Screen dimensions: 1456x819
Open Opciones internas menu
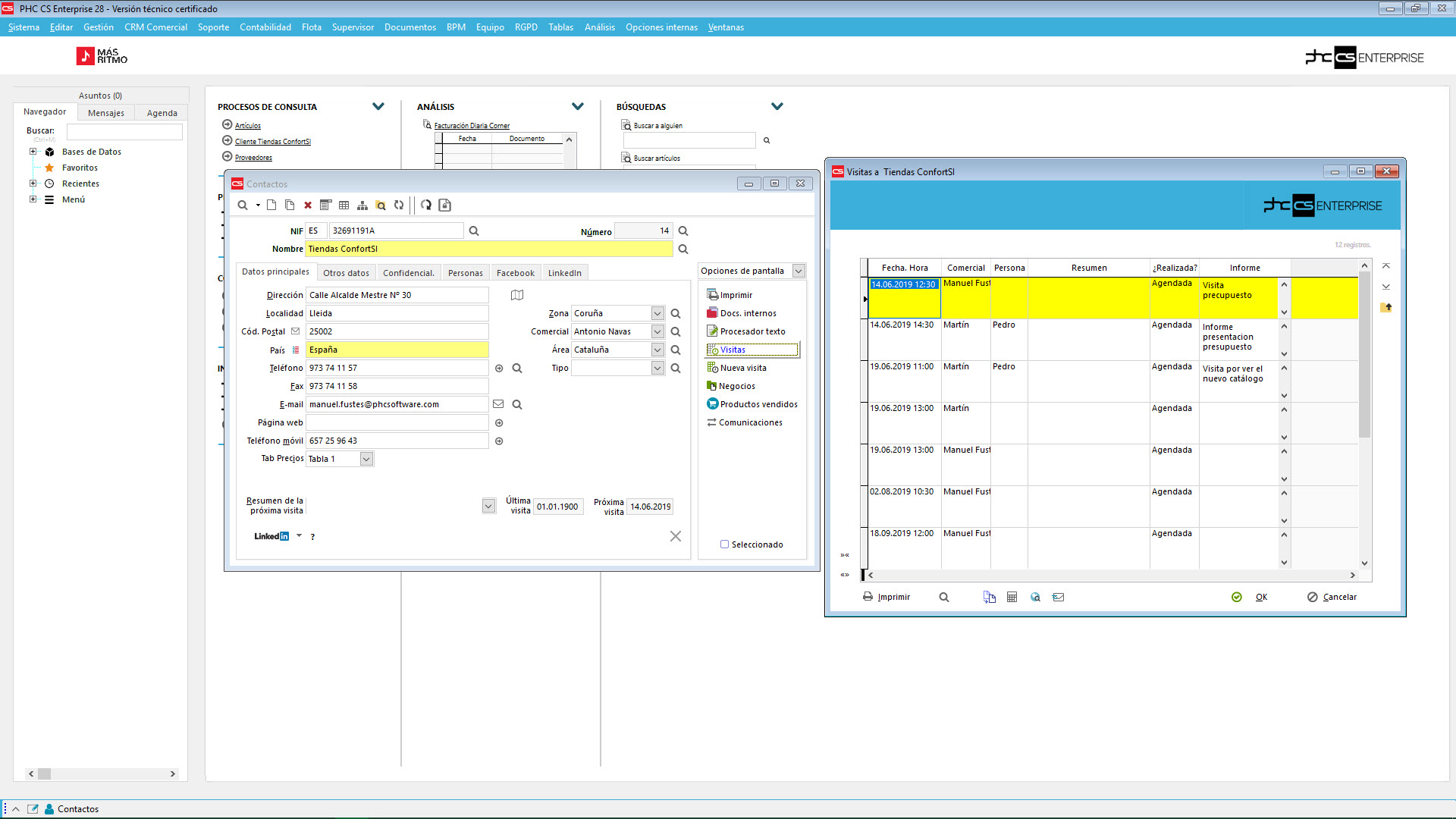[661, 27]
